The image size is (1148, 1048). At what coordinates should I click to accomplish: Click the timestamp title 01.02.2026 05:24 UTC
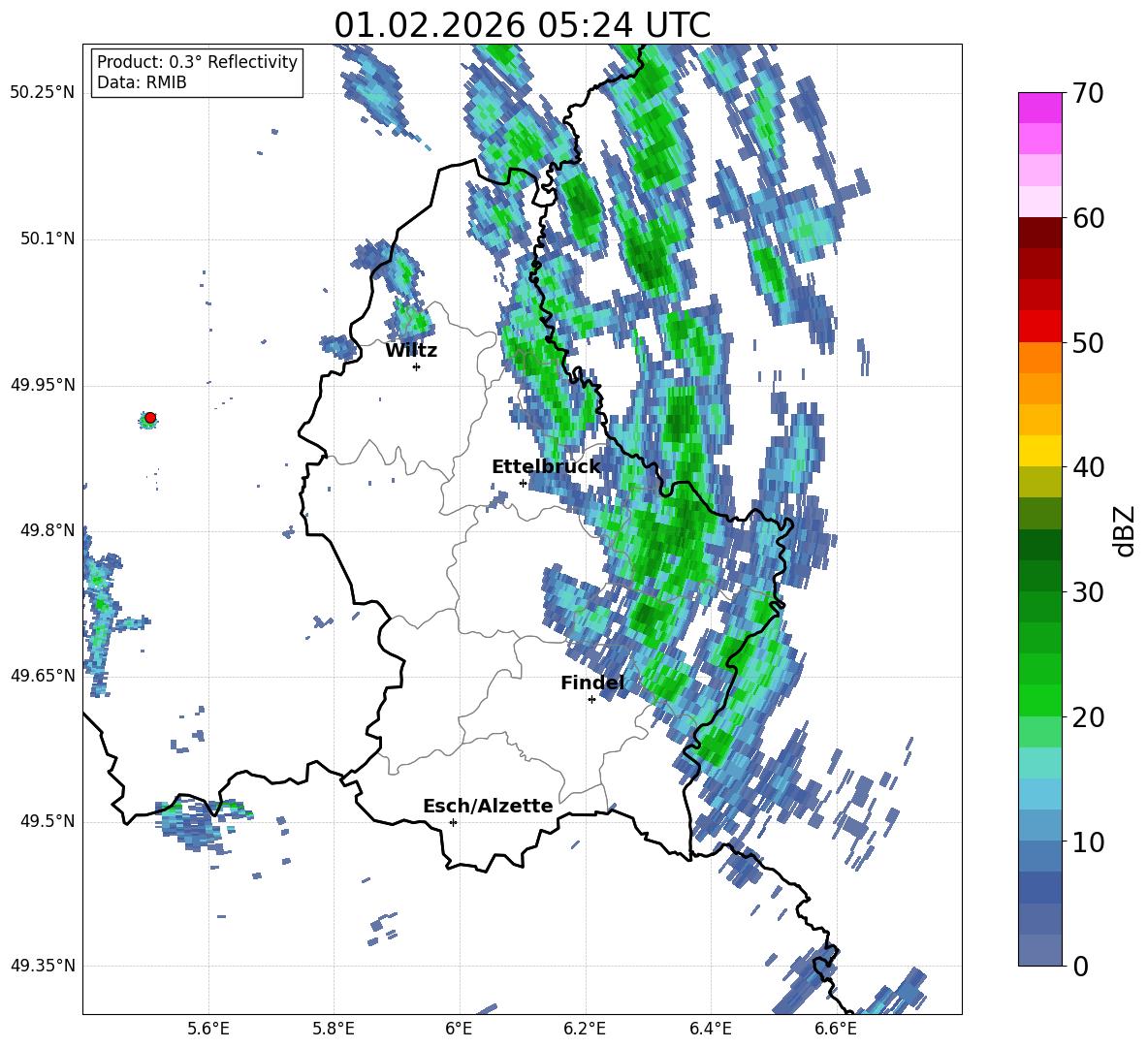coord(522,25)
